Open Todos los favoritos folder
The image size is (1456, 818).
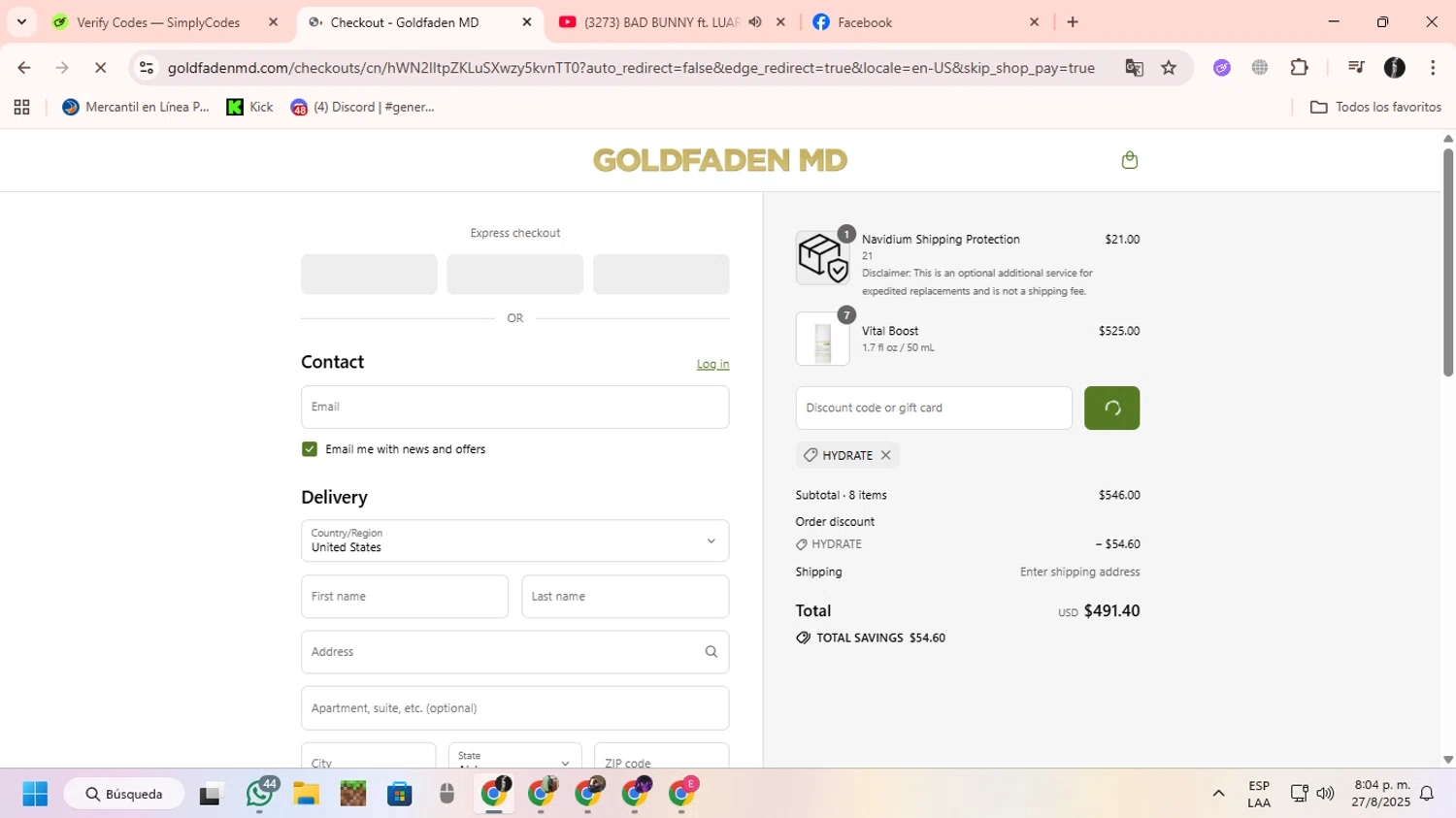[x=1375, y=107]
